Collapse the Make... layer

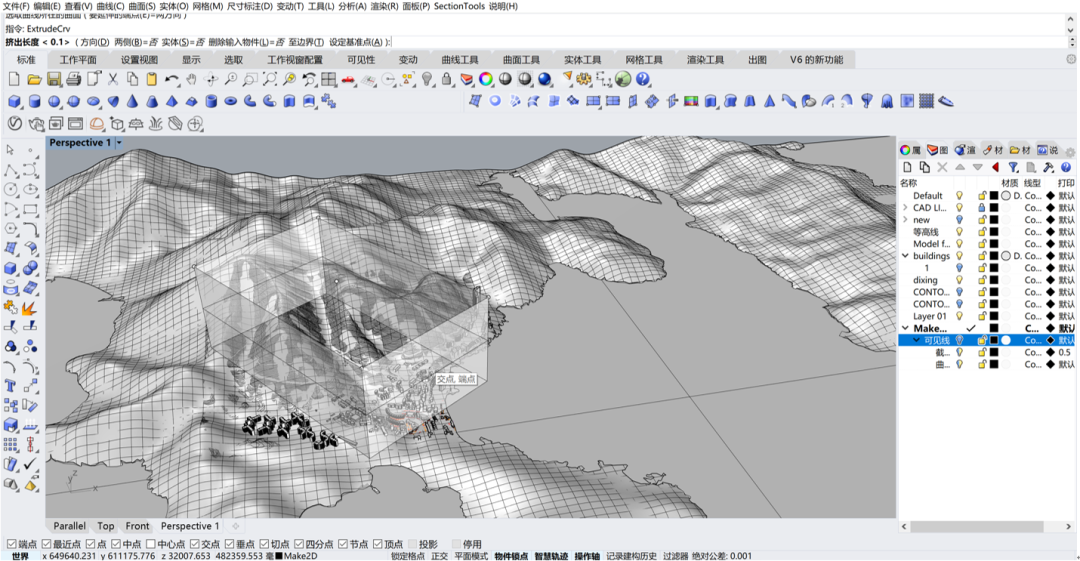(905, 328)
